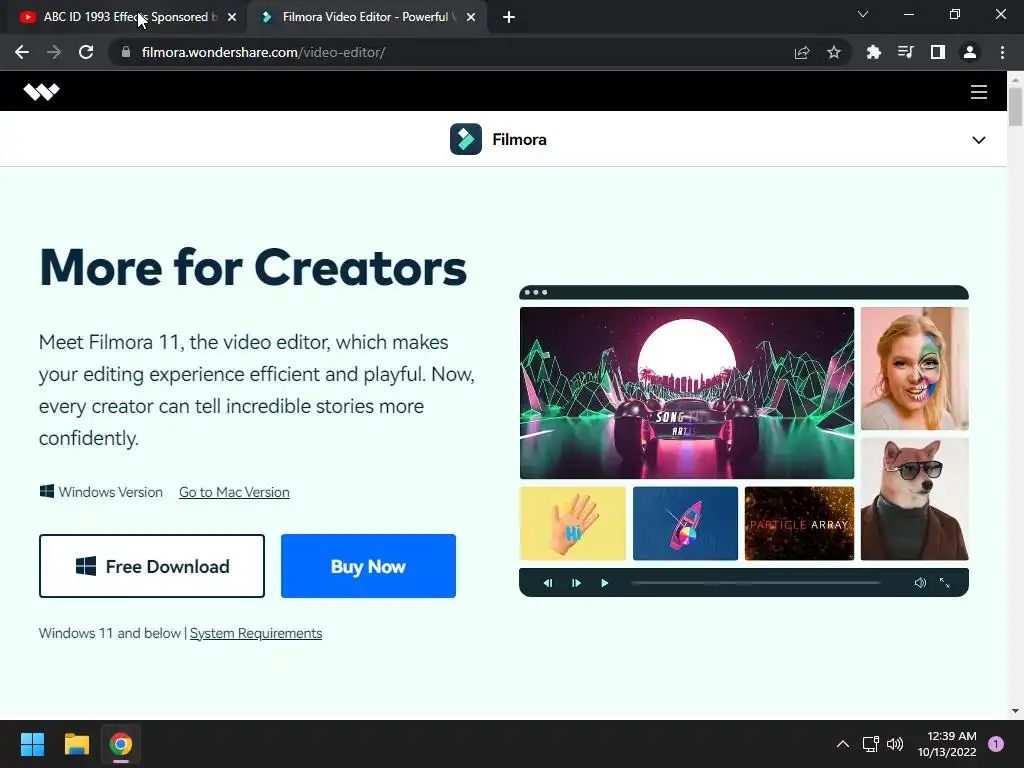
Task: View site security lock information
Action: pyautogui.click(x=126, y=52)
